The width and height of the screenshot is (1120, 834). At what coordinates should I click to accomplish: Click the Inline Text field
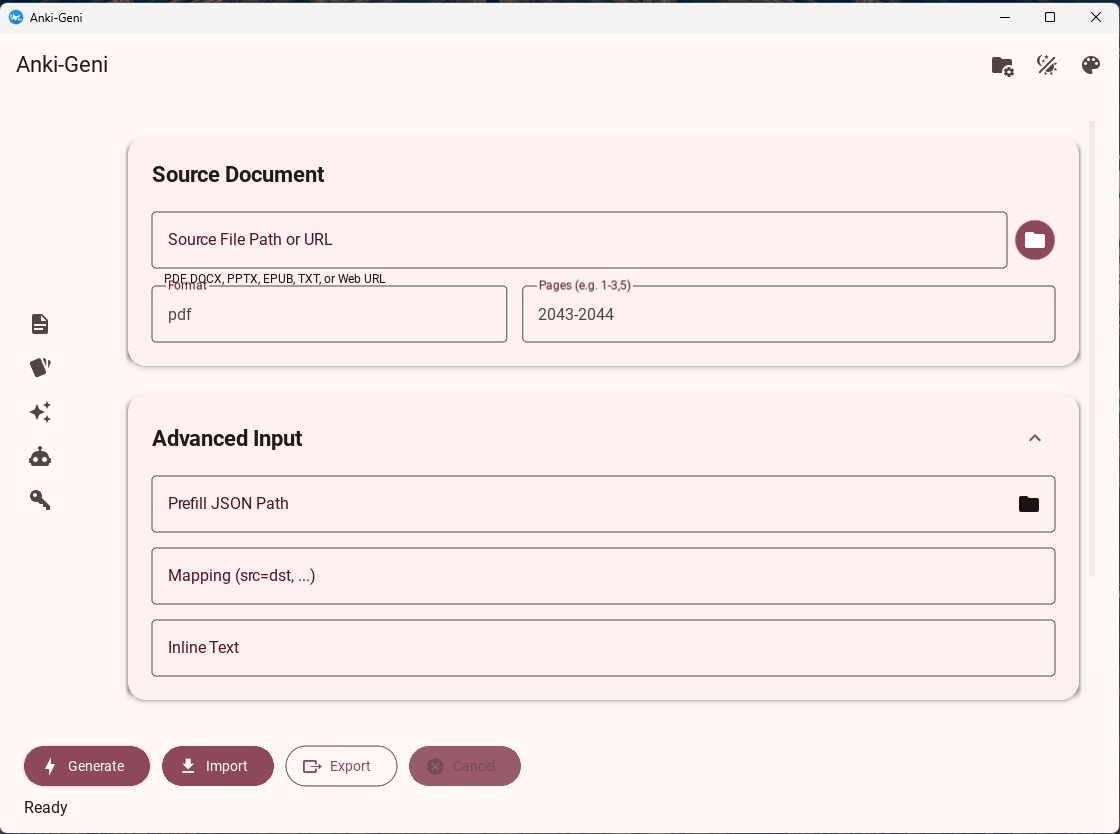[603, 648]
